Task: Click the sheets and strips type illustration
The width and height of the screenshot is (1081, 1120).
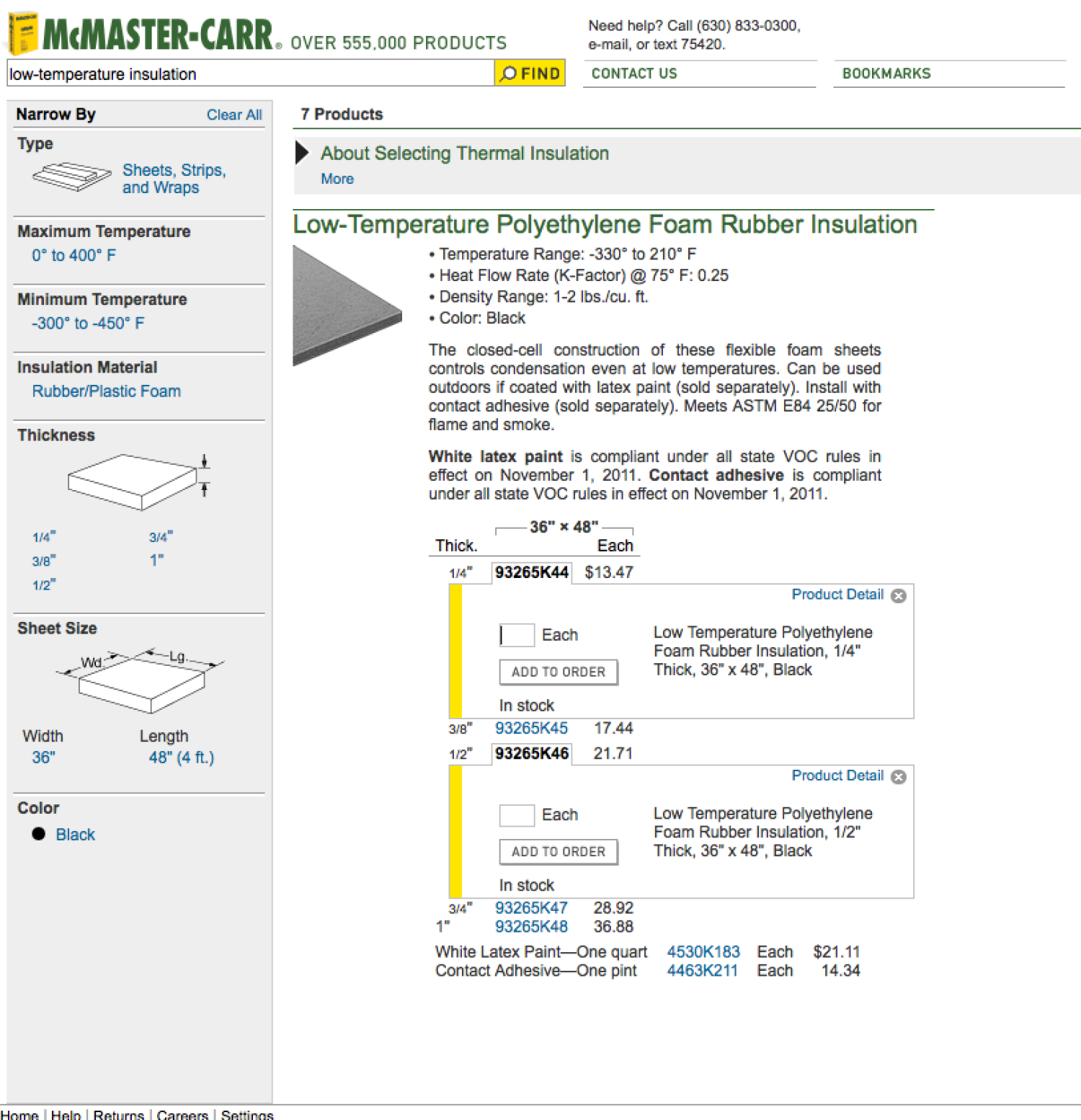Action: pos(71,177)
